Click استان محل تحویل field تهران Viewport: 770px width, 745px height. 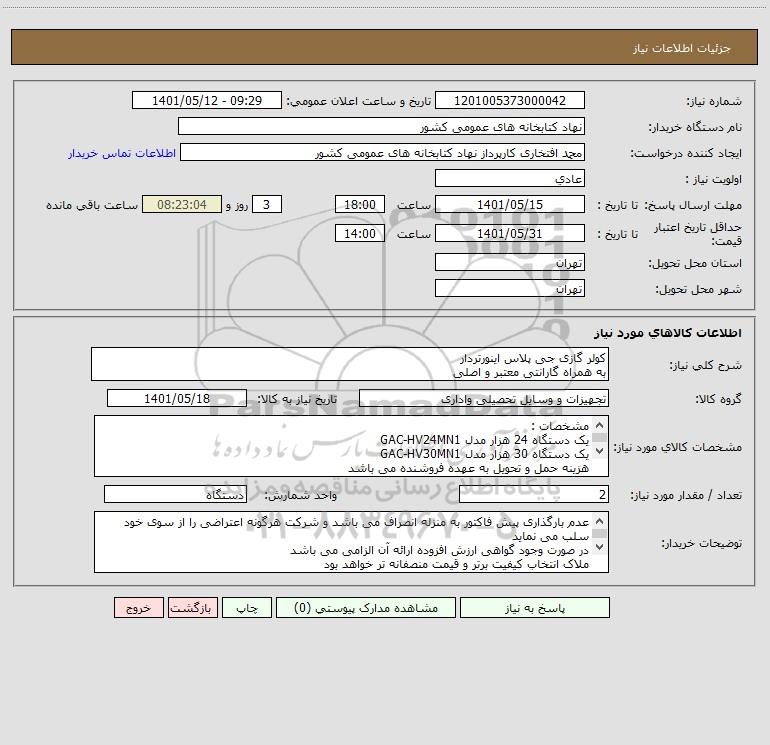pos(510,263)
